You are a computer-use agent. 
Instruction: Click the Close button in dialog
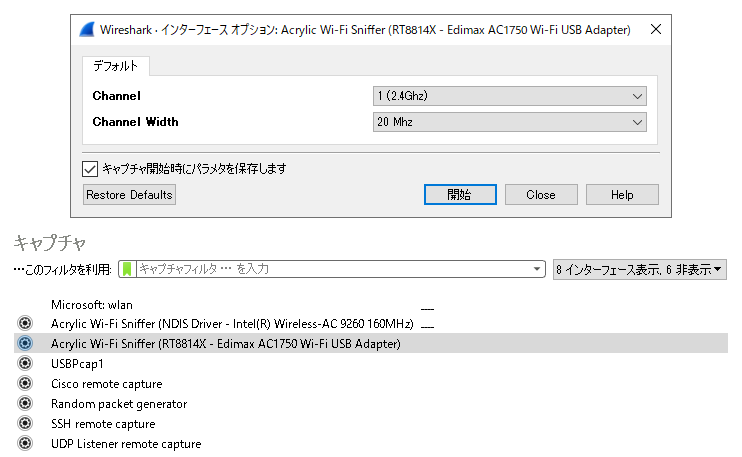[541, 194]
